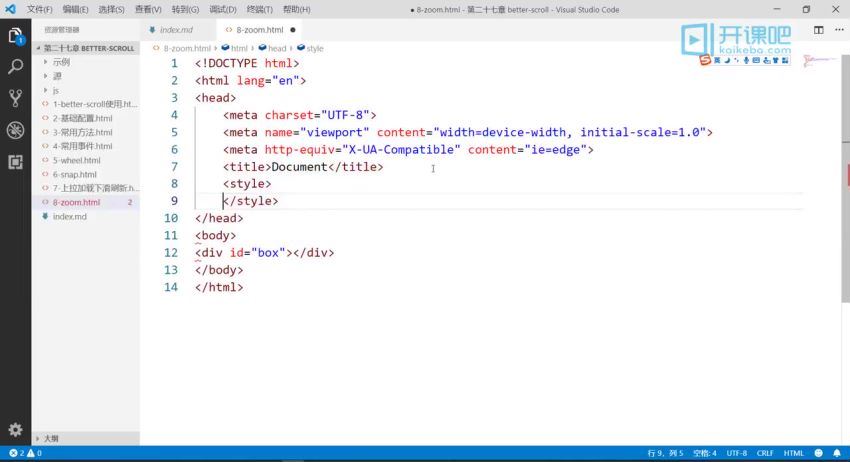This screenshot has width=850, height=462.
Task: Open the Search view in activity bar
Action: 15,67
